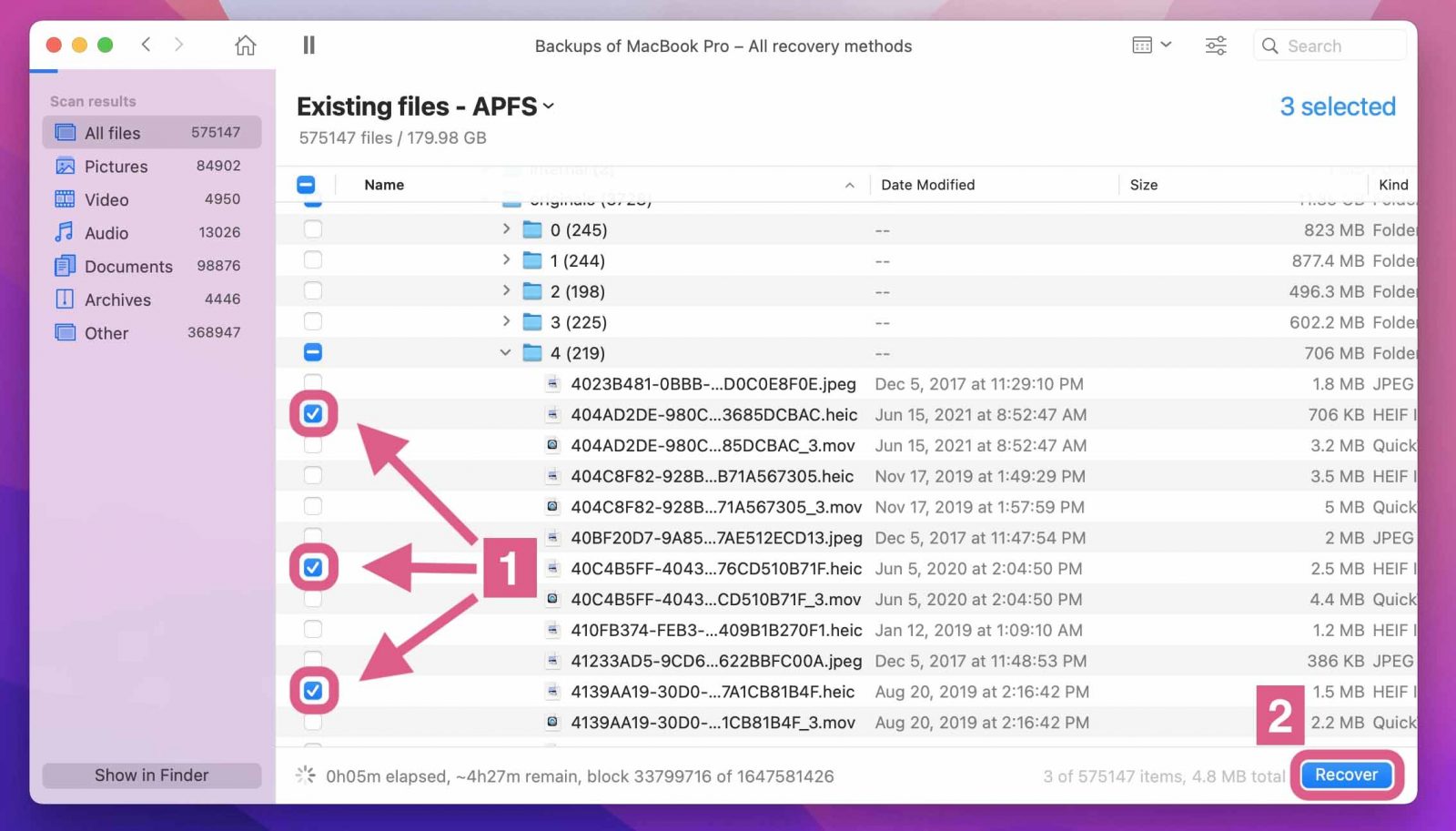Navigate back with the left chevron

point(146,44)
